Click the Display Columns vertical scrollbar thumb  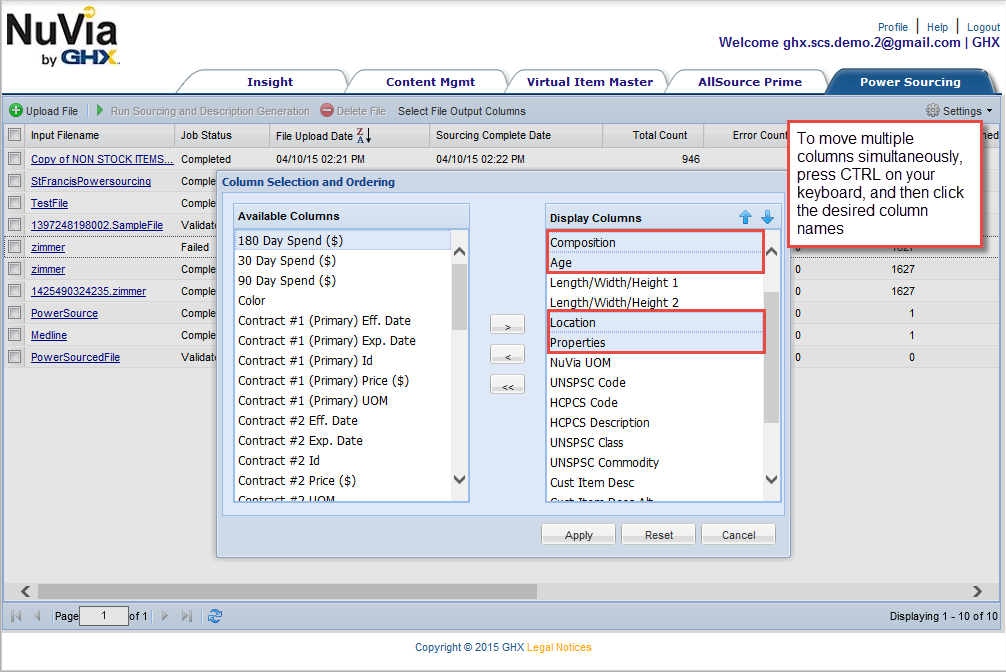771,357
